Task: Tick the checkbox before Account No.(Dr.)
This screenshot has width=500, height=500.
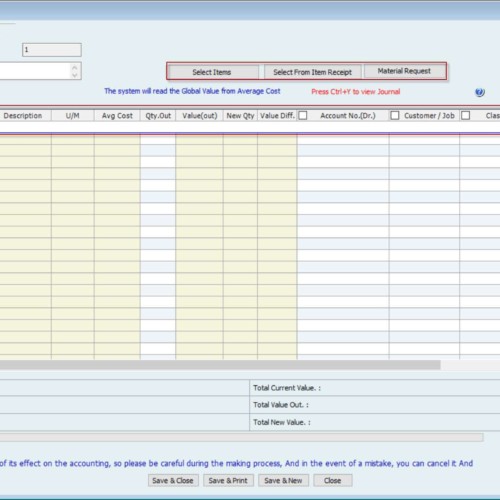Action: click(x=303, y=115)
